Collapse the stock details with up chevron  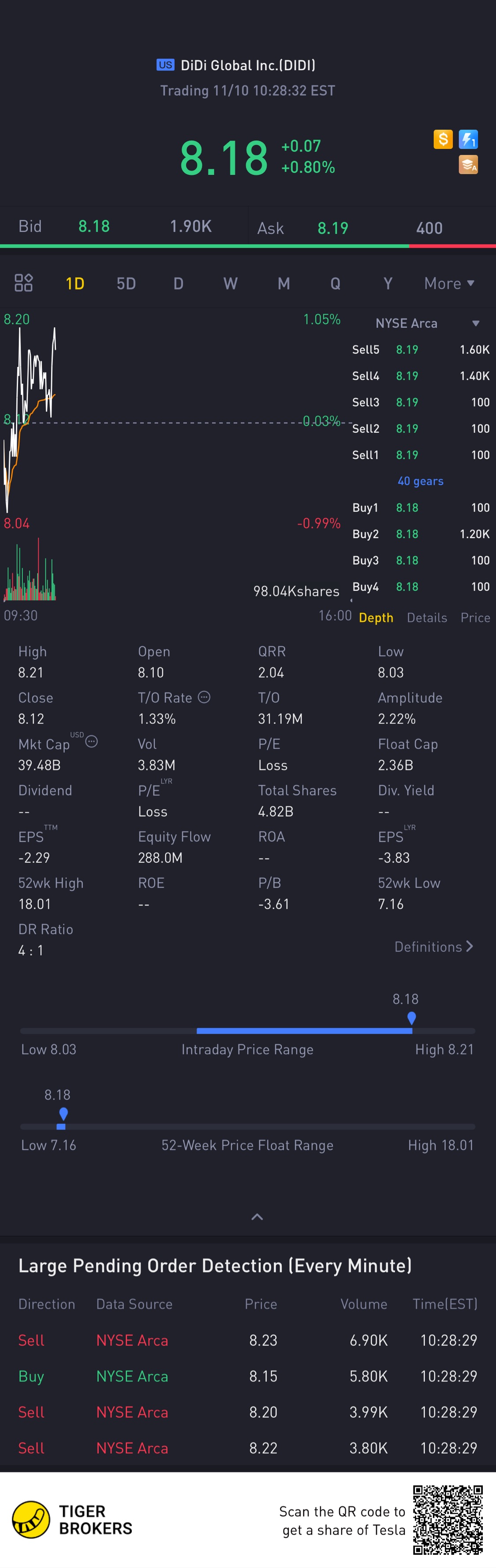point(257,1216)
